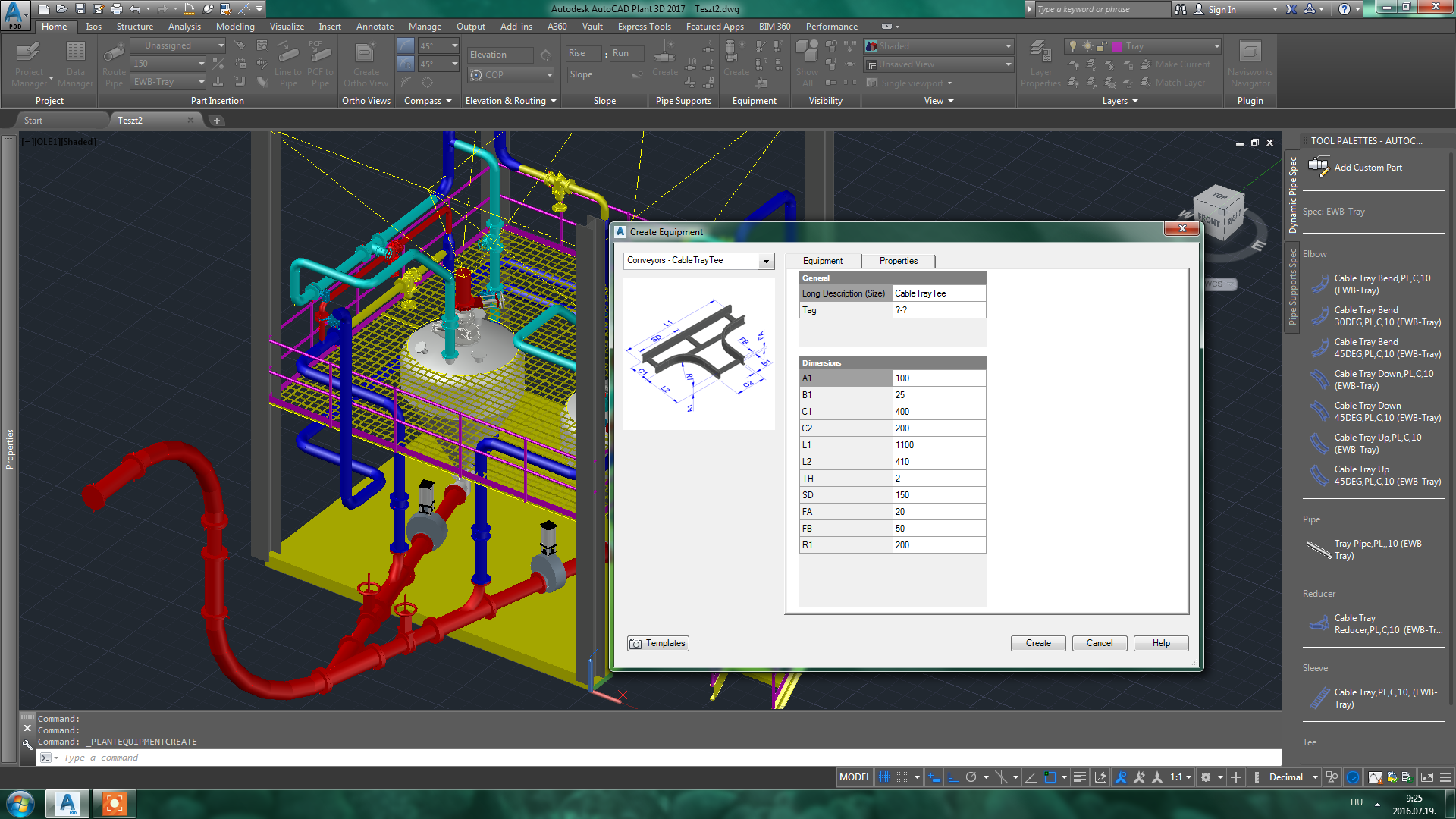Click the Add Custom Part icon
The width and height of the screenshot is (1456, 819).
(x=1319, y=166)
